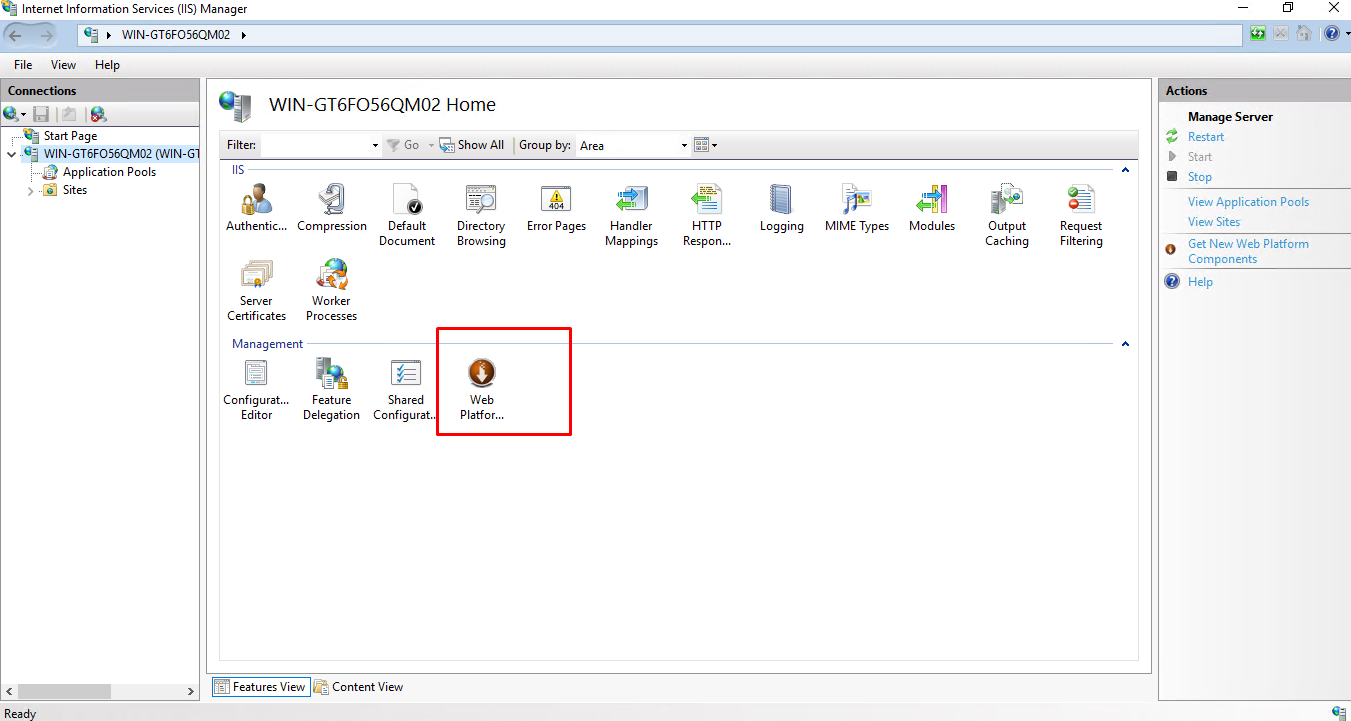Click the Refresh page icon in address bar
This screenshot has width=1351, height=721.
[1258, 33]
